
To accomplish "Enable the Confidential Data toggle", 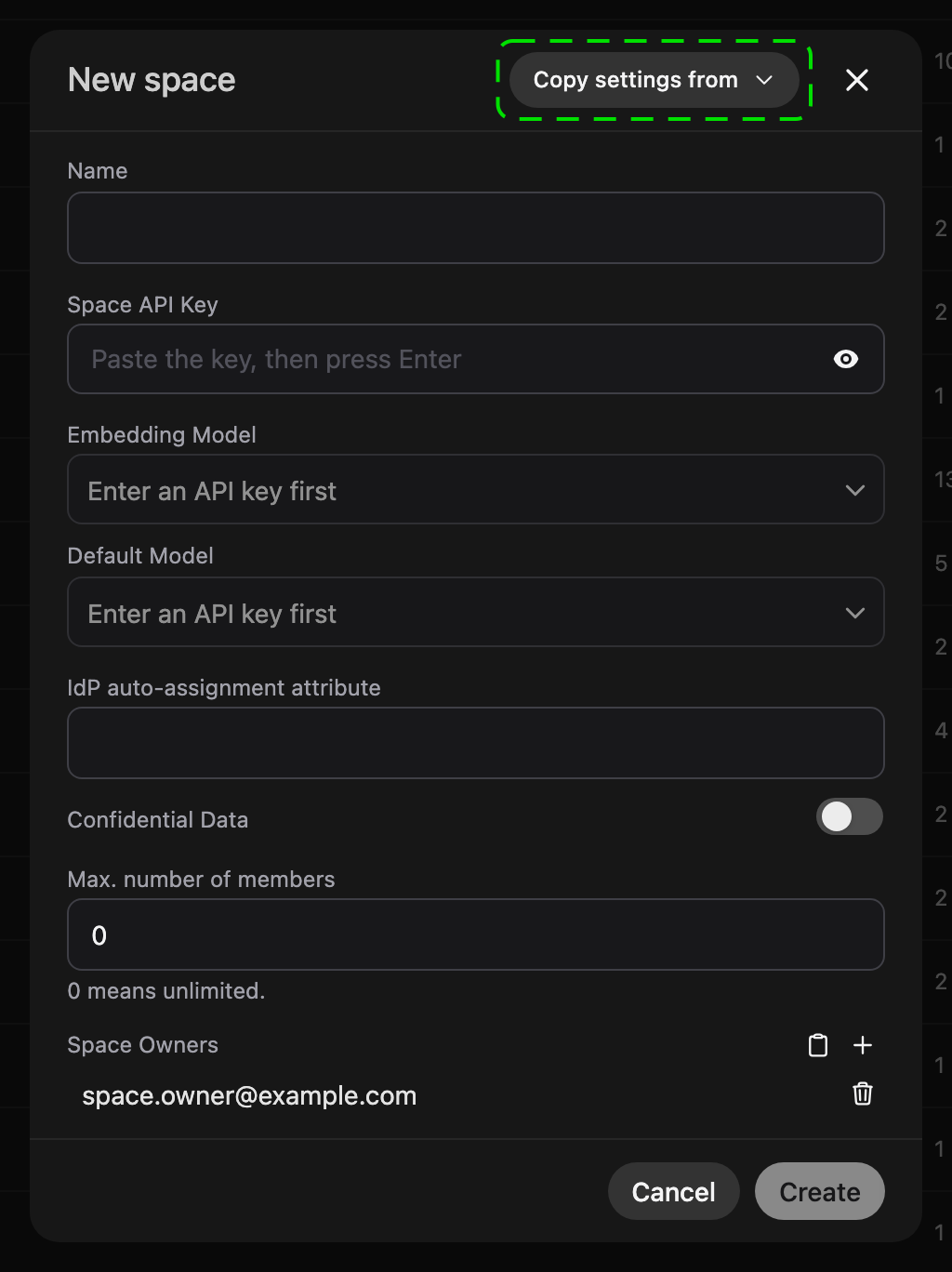I will [x=850, y=816].
